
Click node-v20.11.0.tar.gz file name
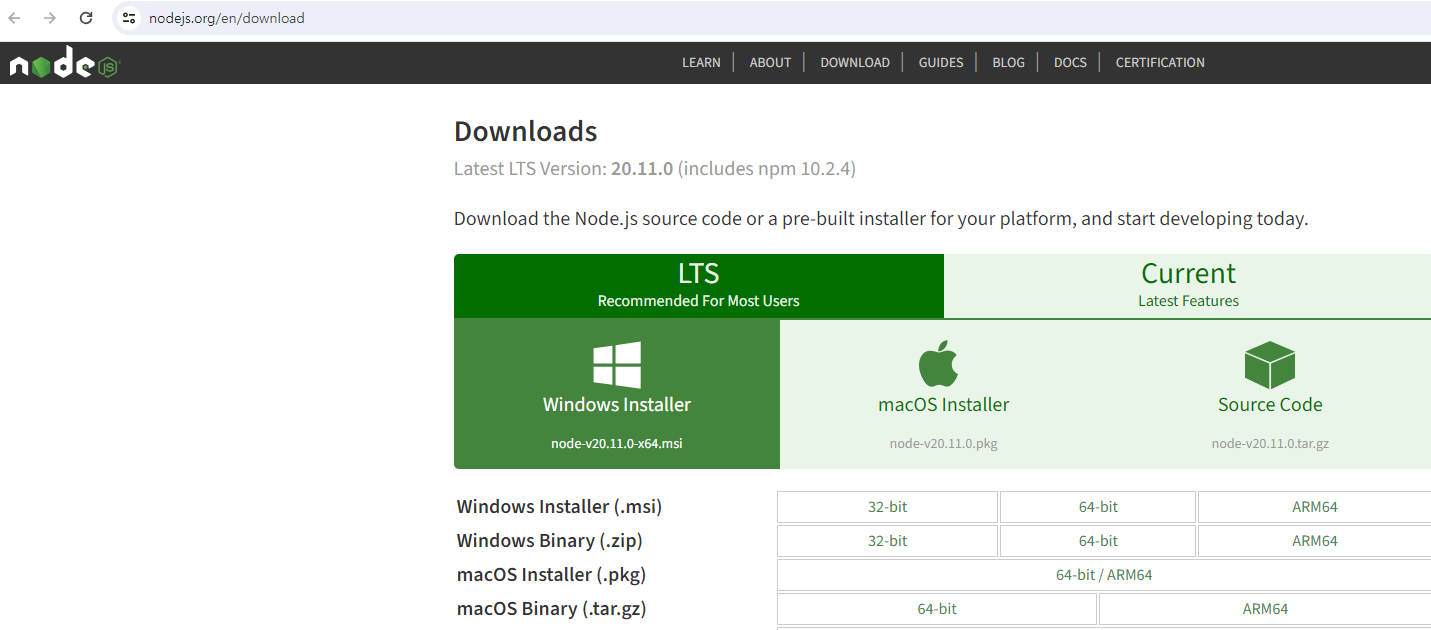[1270, 443]
